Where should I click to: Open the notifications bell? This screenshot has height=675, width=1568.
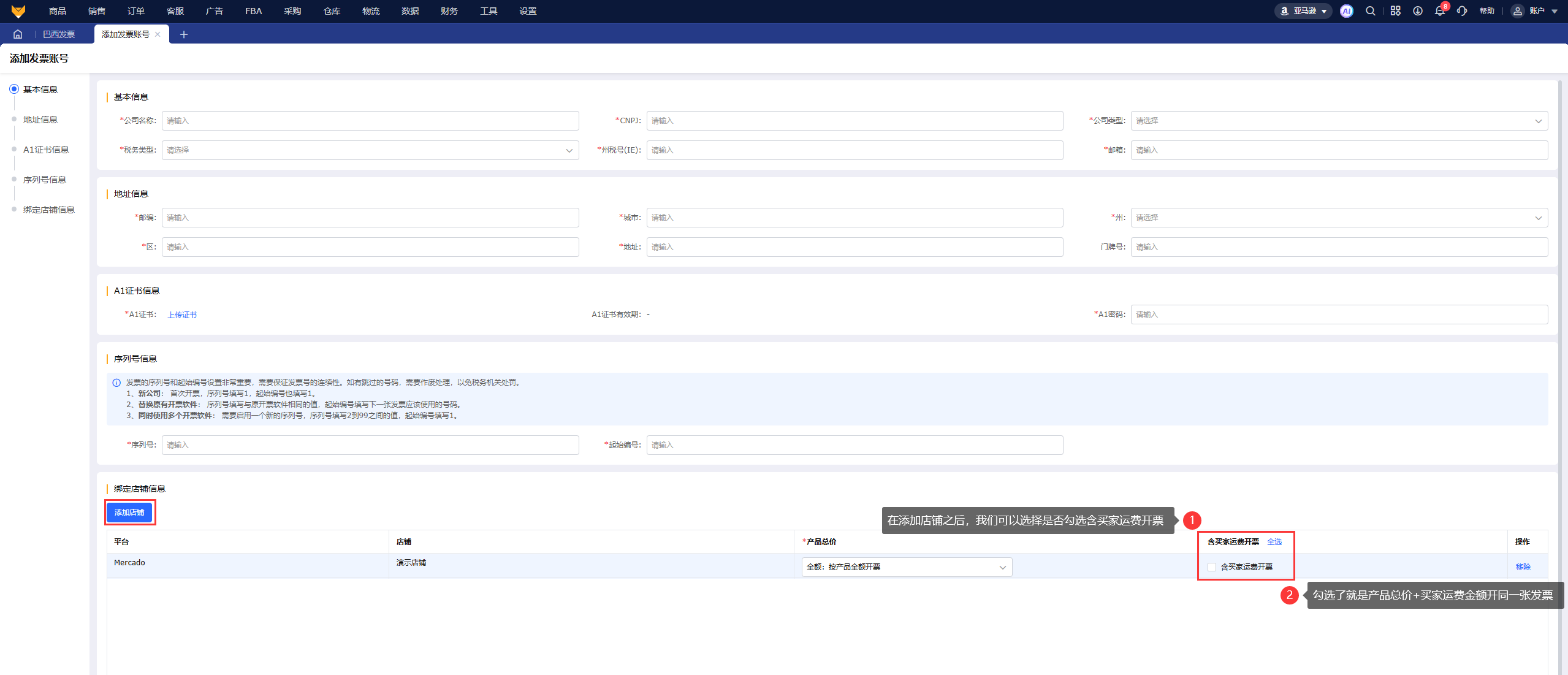(1440, 11)
